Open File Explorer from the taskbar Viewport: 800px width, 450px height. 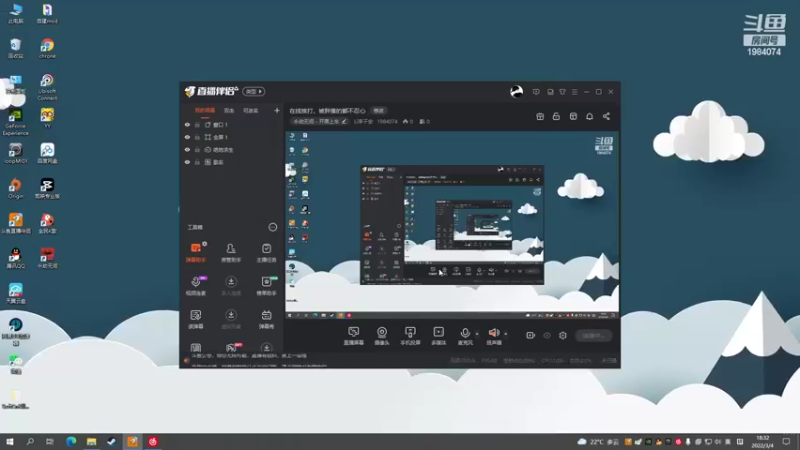point(91,442)
